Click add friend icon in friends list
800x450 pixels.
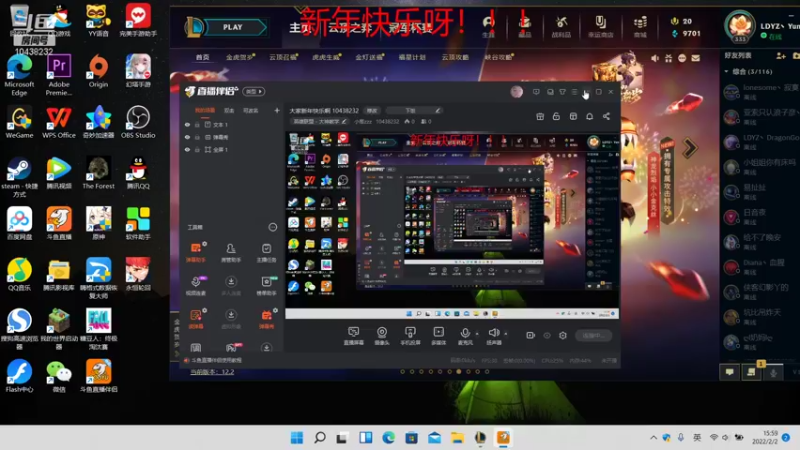coord(781,55)
